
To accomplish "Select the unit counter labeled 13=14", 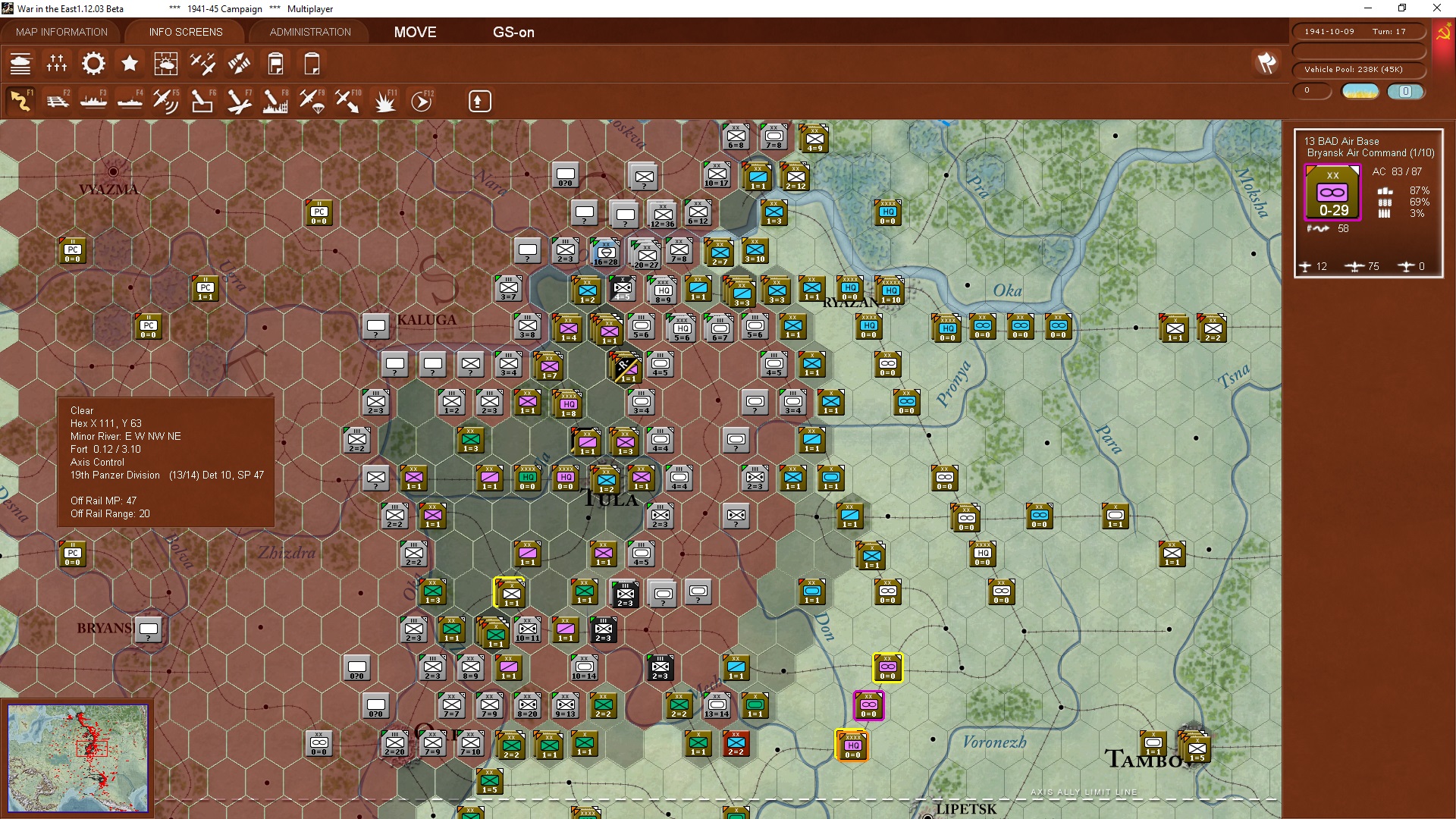I will click(x=717, y=705).
